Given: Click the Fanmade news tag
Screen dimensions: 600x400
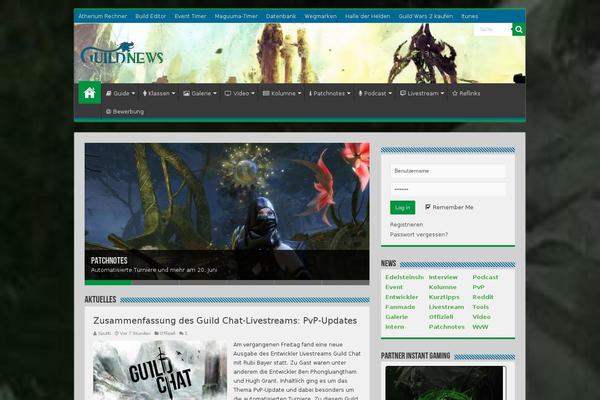Looking at the screenshot, I should (x=400, y=307).
